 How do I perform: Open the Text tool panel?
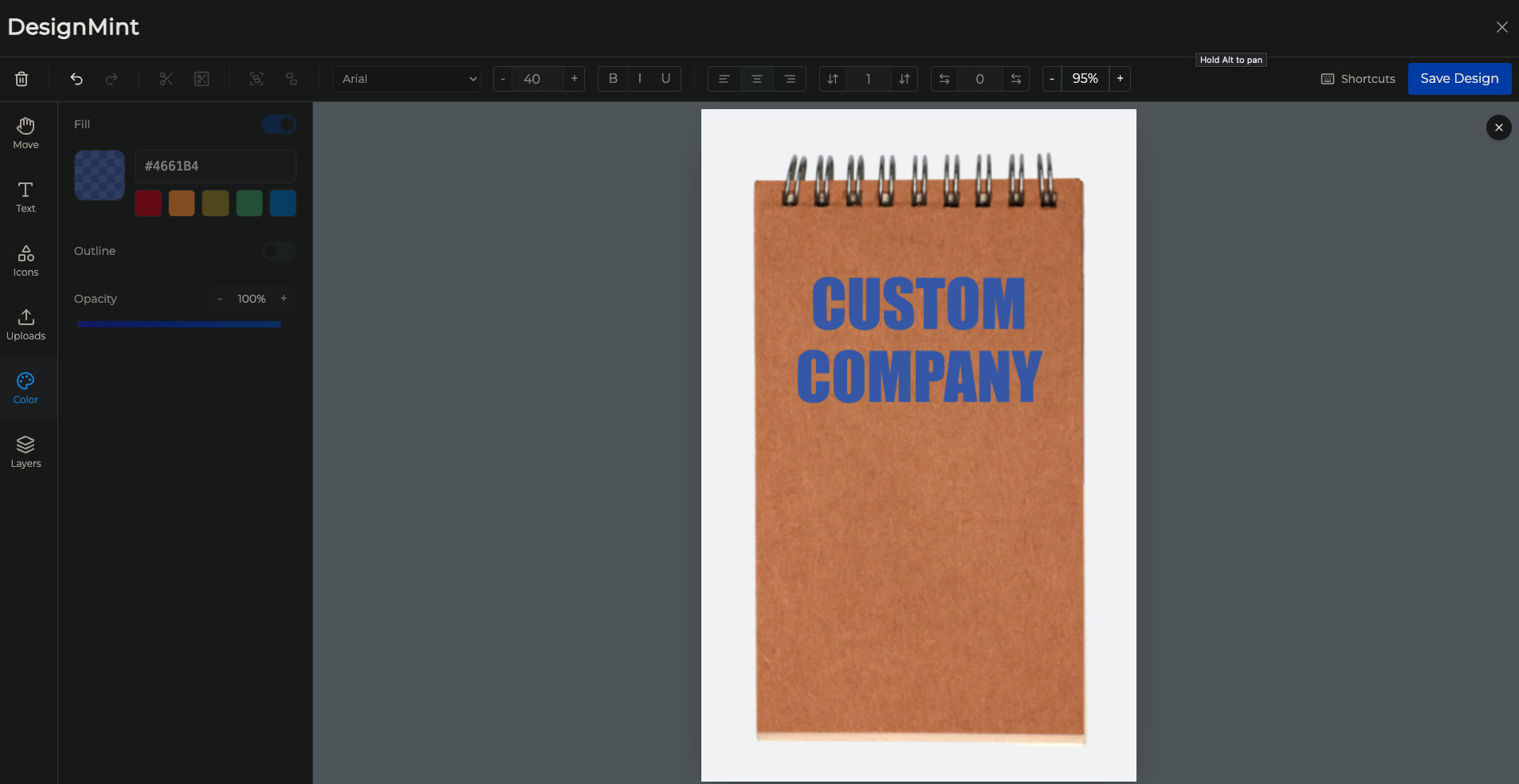click(26, 198)
